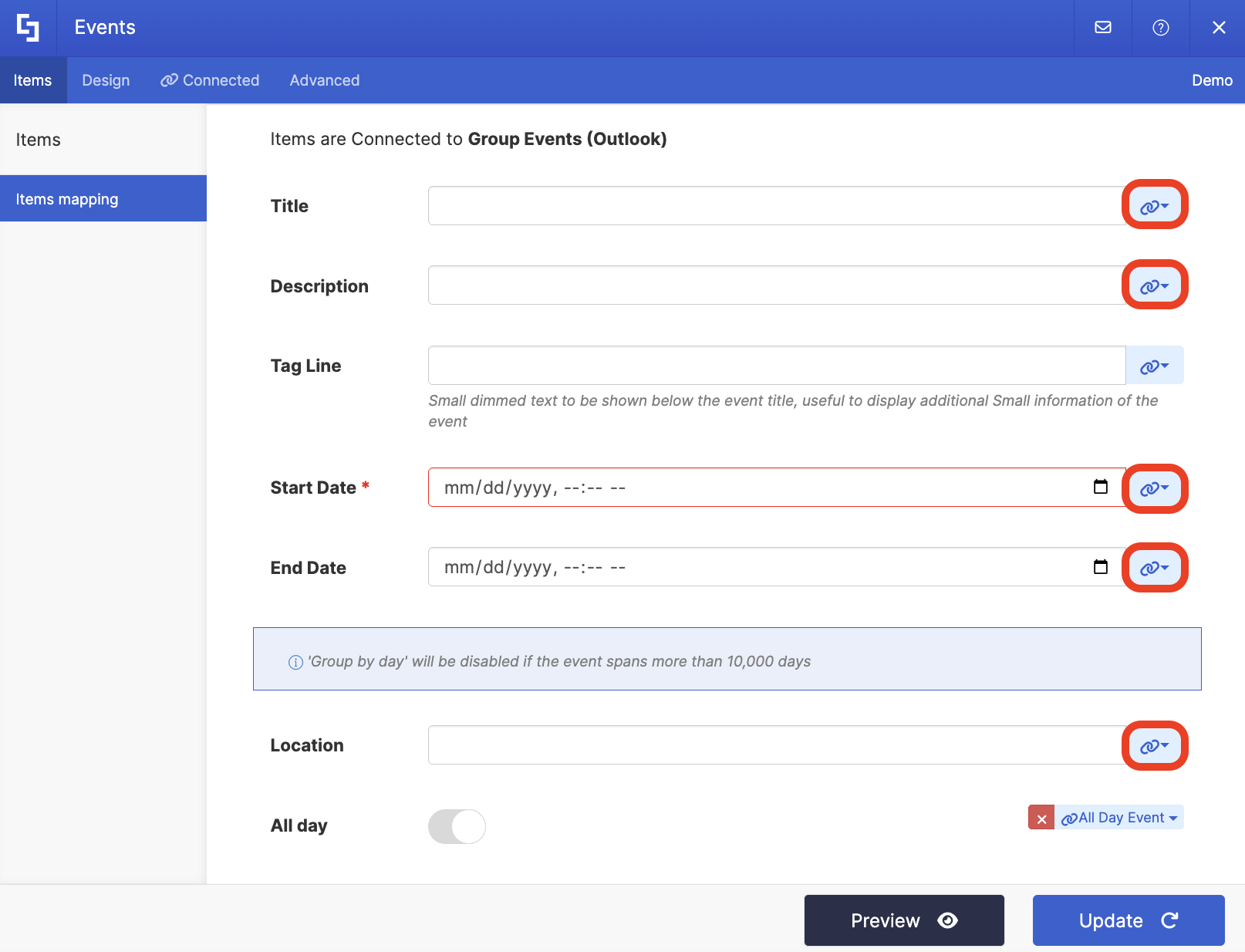This screenshot has height=952, width=1245.
Task: Click the Description input field
Action: 777,285
